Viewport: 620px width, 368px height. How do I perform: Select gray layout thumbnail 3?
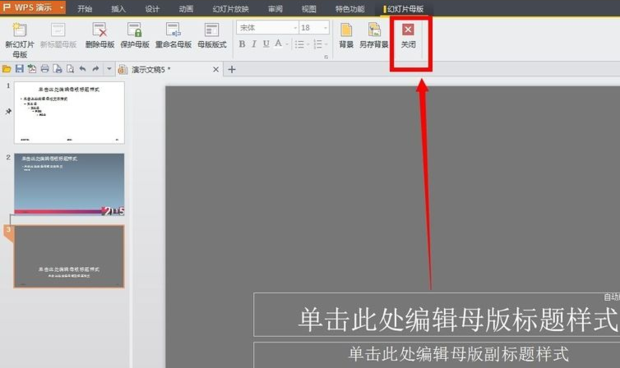69,257
